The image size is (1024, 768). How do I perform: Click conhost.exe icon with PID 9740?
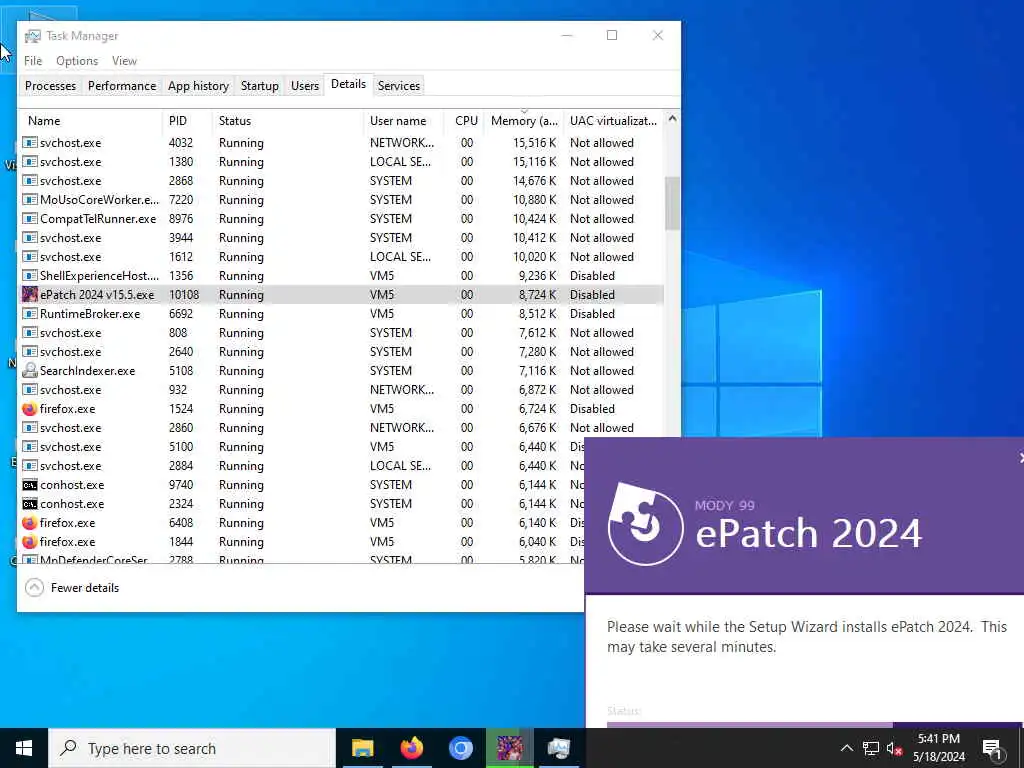(x=29, y=485)
